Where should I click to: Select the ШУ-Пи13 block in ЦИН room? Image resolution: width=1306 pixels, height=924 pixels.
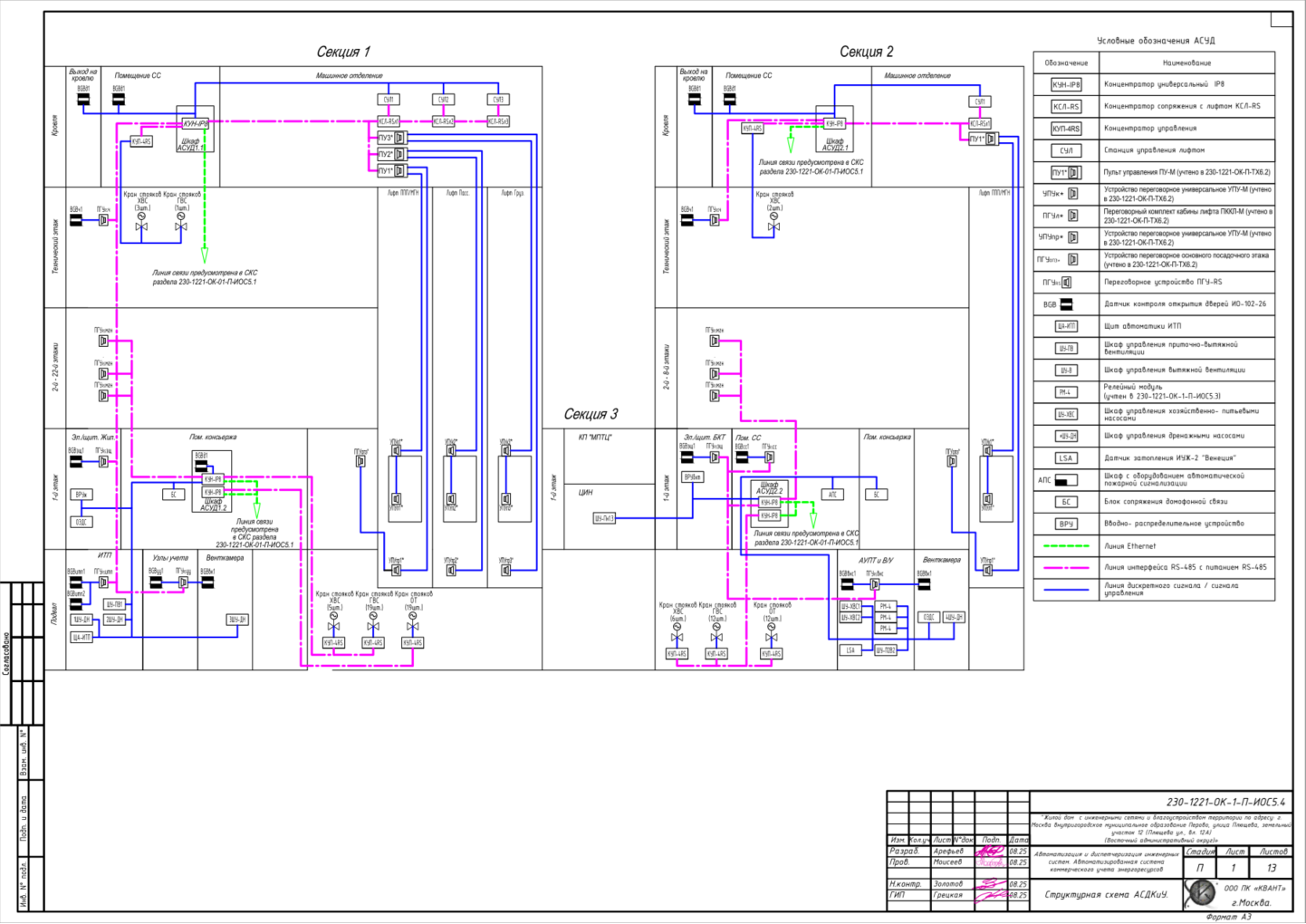tap(604, 518)
